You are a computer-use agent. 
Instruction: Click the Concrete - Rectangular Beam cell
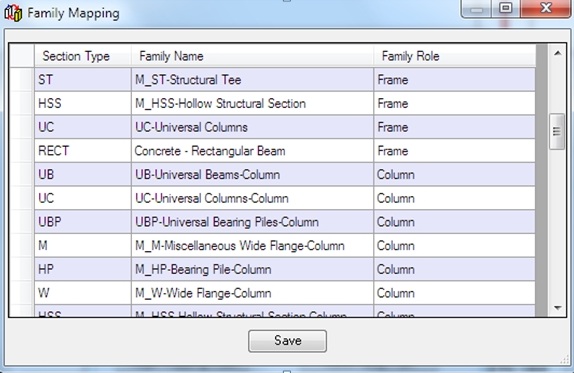252,151
